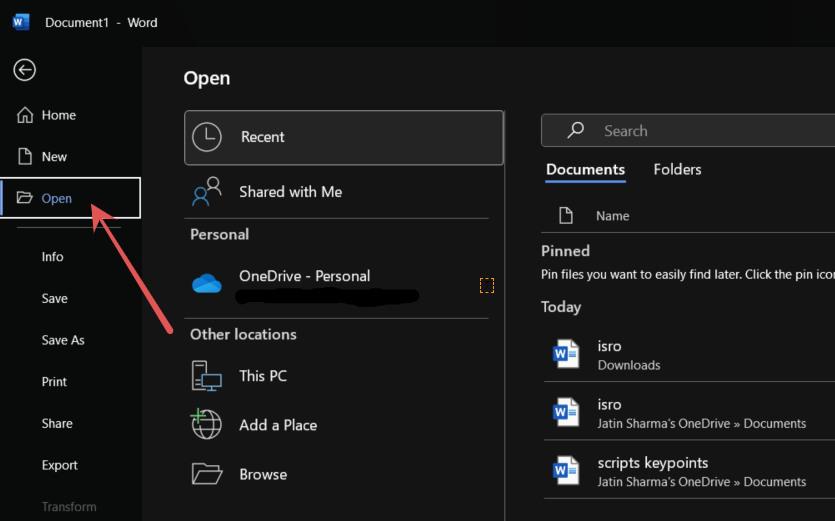Click the Add a Place globe icon
This screenshot has height=521, width=835.
pyautogui.click(x=207, y=424)
